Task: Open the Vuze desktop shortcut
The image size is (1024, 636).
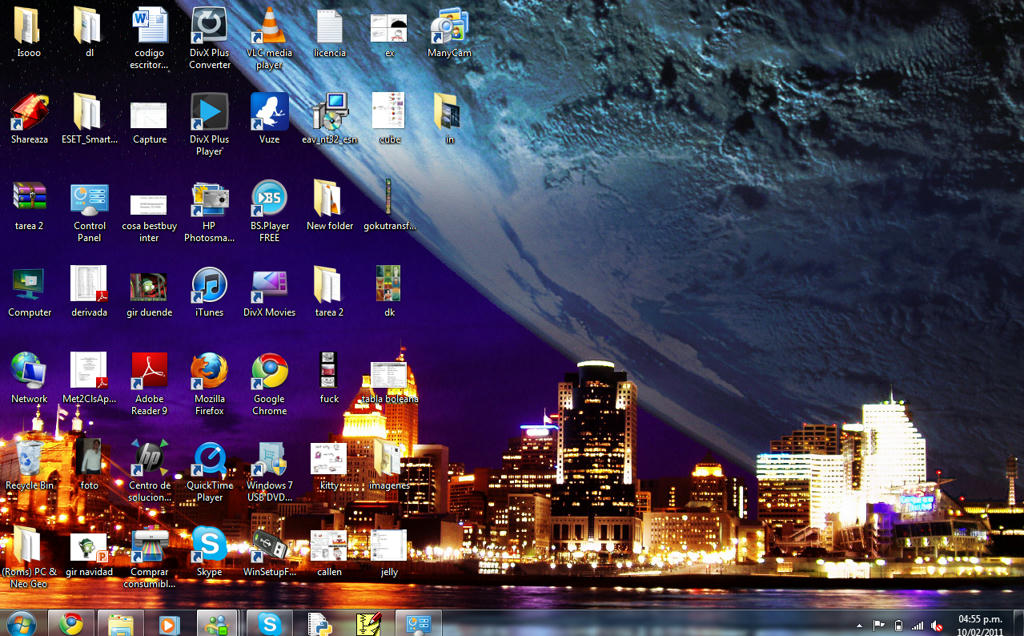Action: [x=269, y=112]
